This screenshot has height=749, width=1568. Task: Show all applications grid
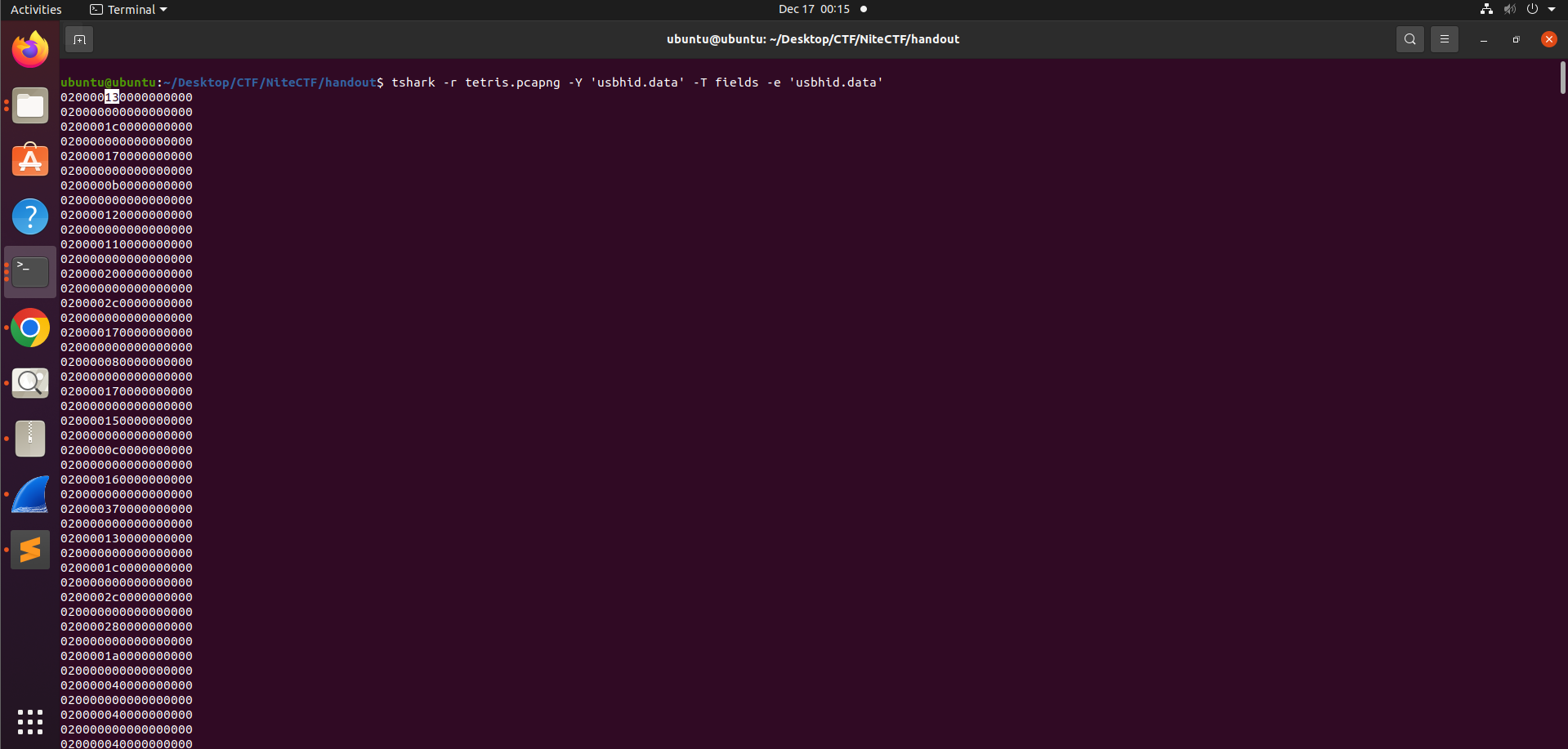30,721
